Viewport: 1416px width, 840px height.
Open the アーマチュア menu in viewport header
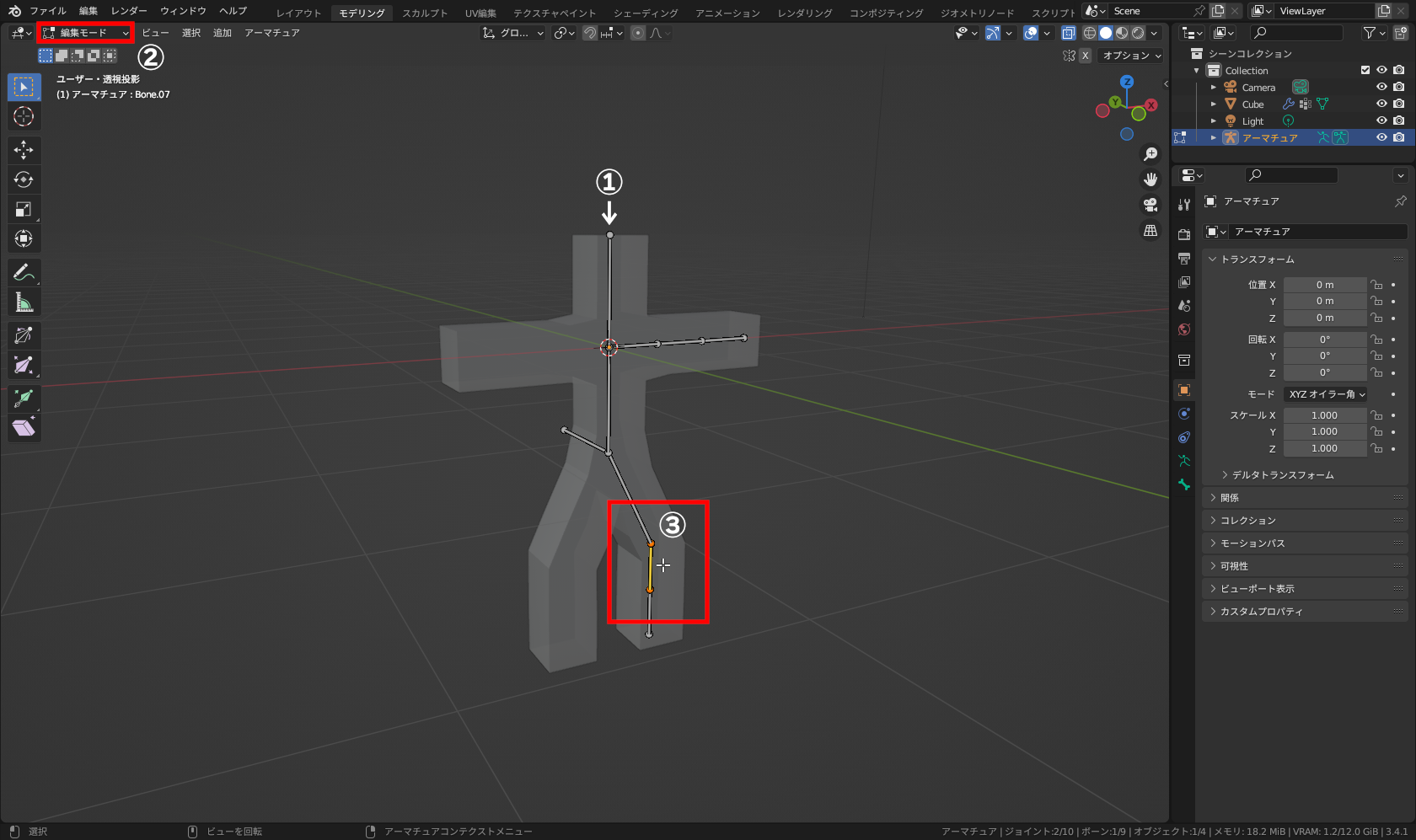coord(272,33)
